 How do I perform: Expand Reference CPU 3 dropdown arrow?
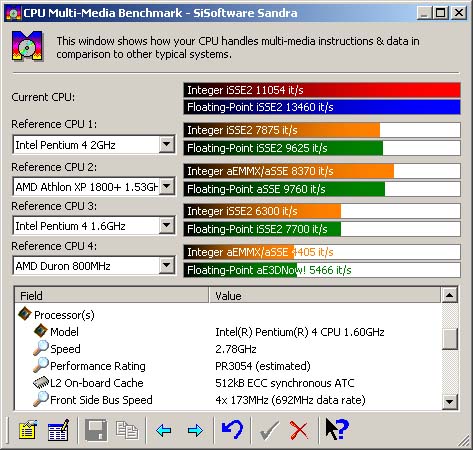(x=166, y=226)
